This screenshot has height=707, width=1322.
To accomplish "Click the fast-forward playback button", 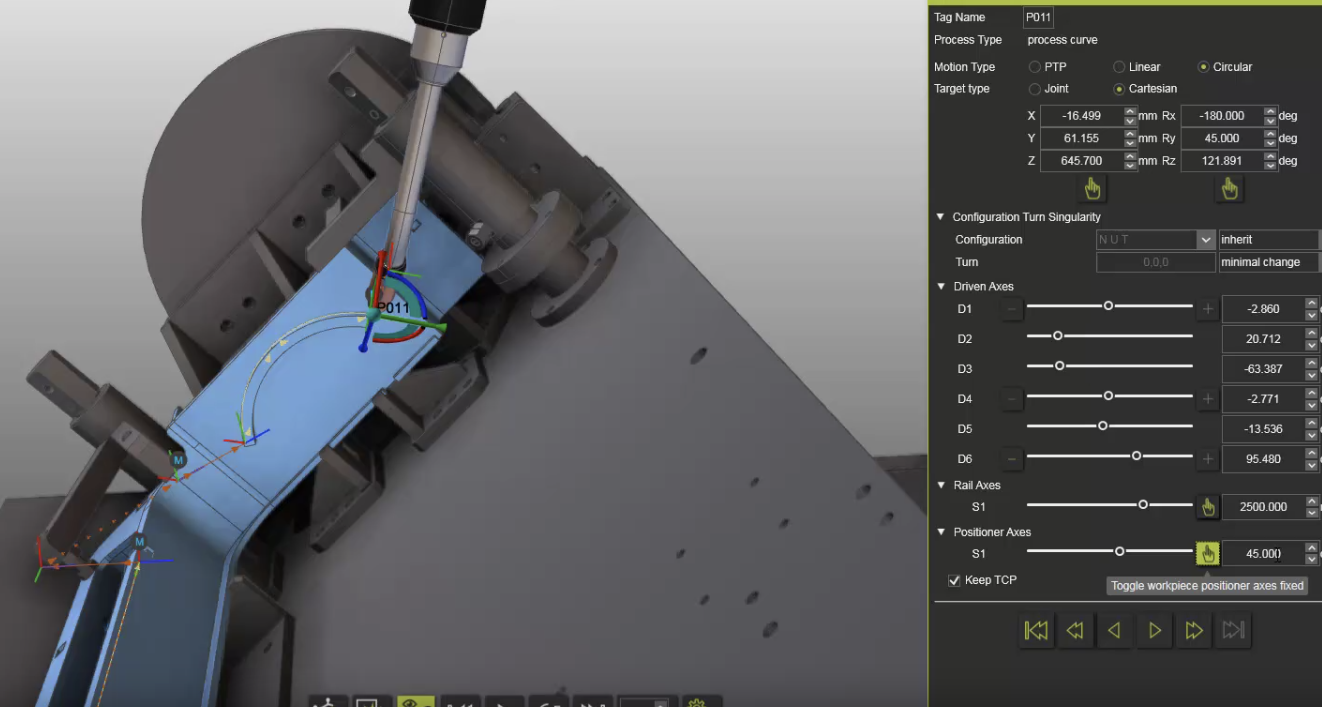I will [x=1193, y=629].
